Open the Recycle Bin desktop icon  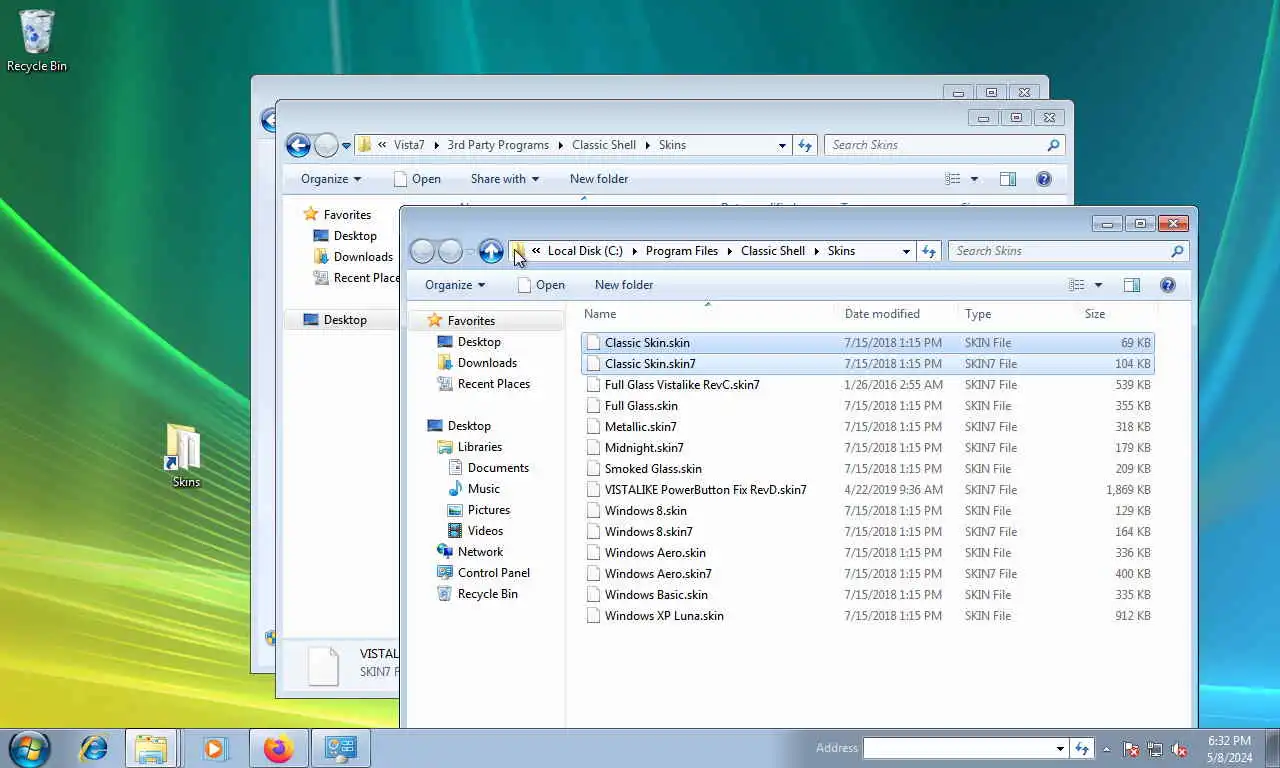pos(37,41)
